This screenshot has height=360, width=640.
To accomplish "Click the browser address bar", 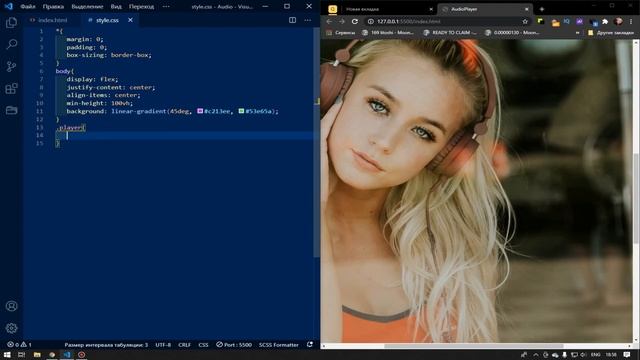I will (447, 21).
